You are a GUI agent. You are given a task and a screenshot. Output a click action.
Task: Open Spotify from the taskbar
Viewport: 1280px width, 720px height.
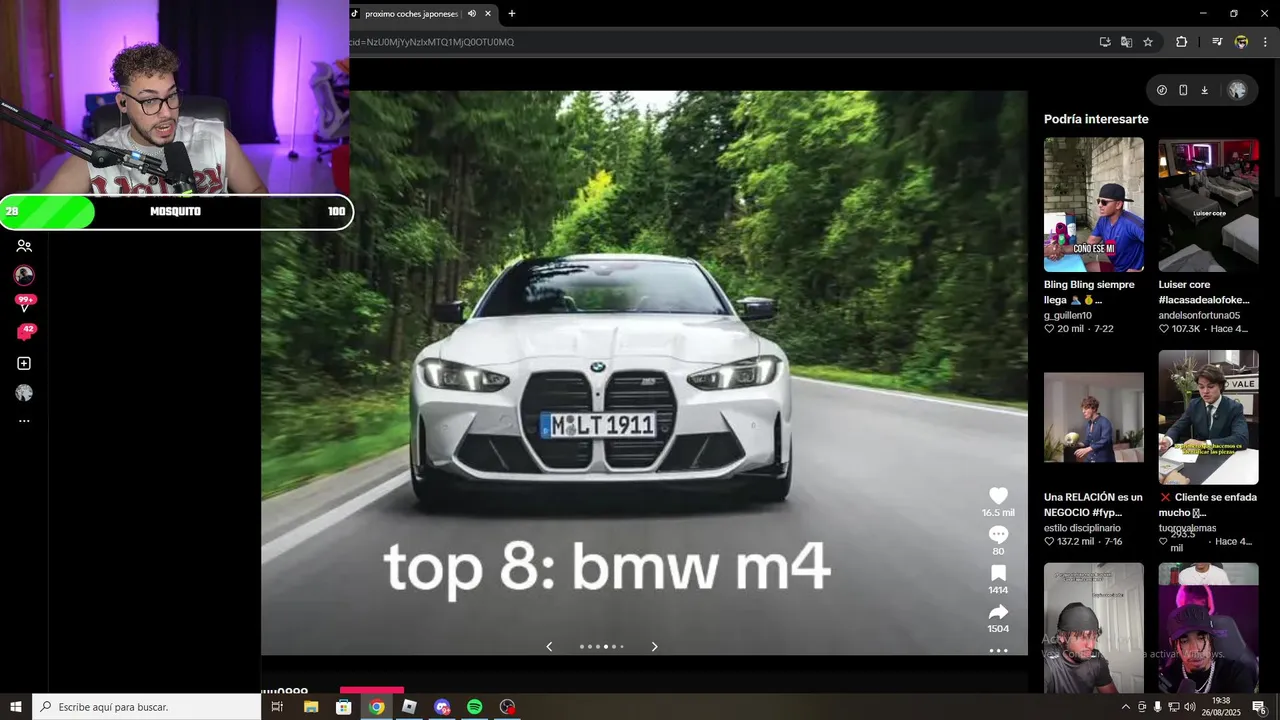[475, 707]
